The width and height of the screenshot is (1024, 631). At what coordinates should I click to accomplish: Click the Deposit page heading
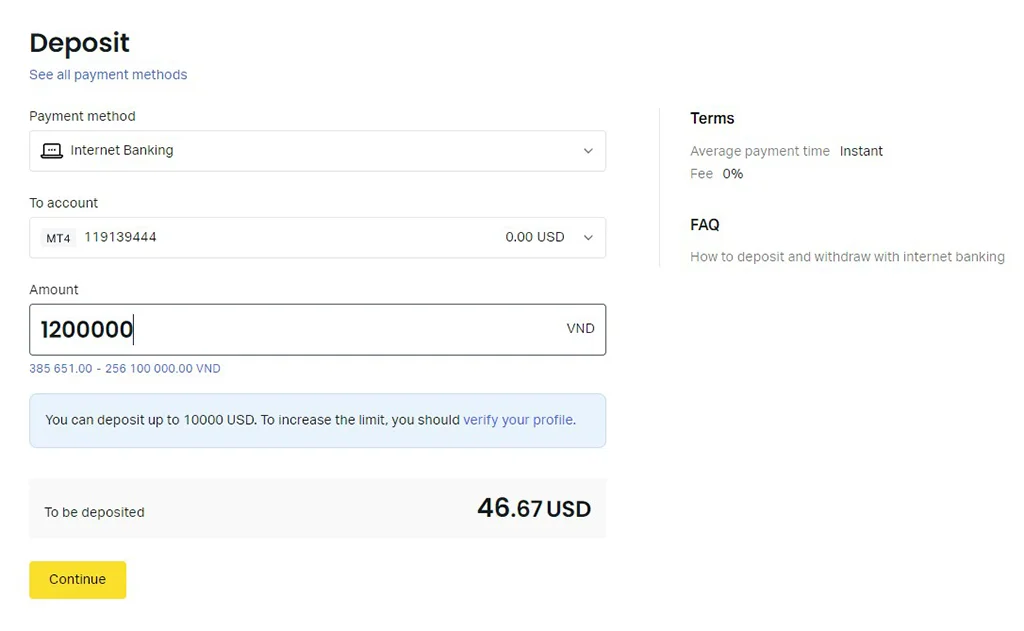pos(79,43)
